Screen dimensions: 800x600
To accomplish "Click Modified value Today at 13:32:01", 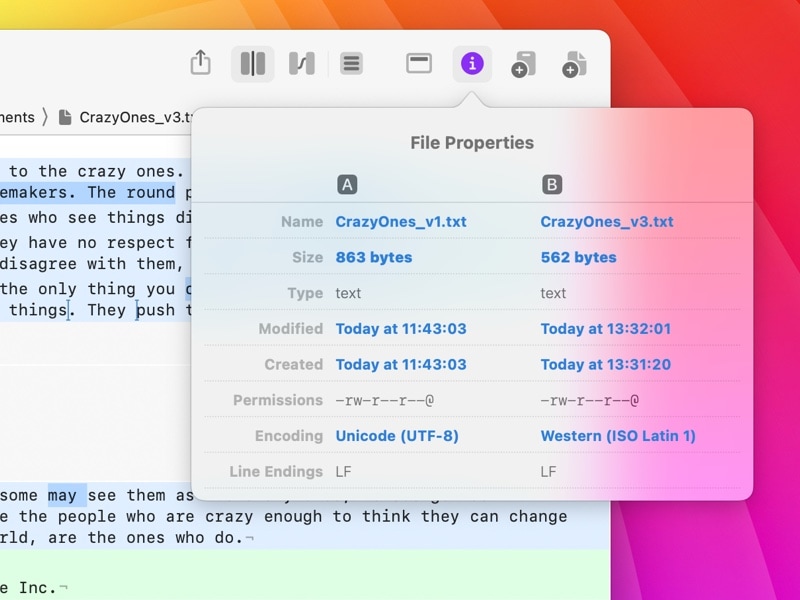I will click(x=606, y=329).
